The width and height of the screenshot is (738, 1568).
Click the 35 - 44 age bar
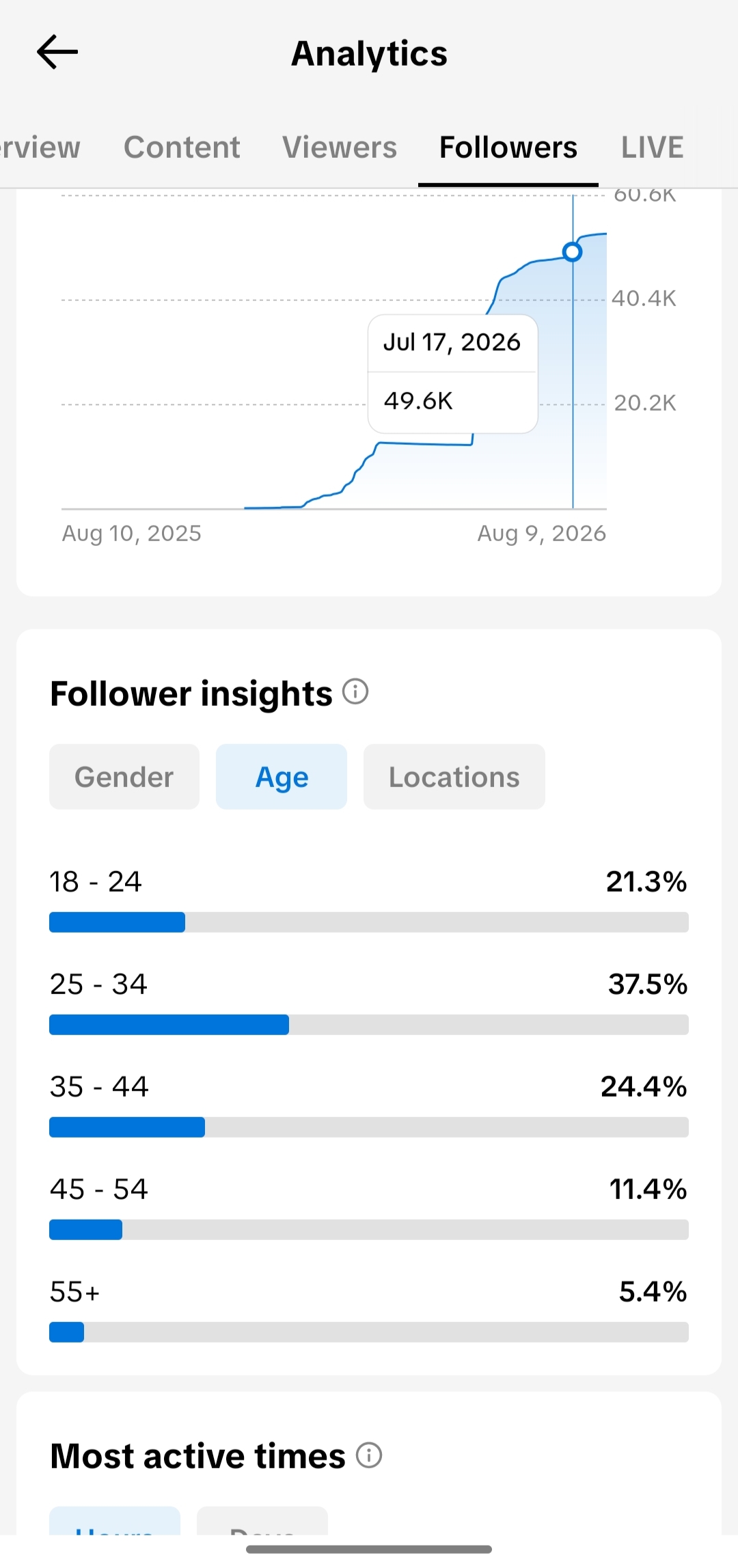[x=369, y=1127]
